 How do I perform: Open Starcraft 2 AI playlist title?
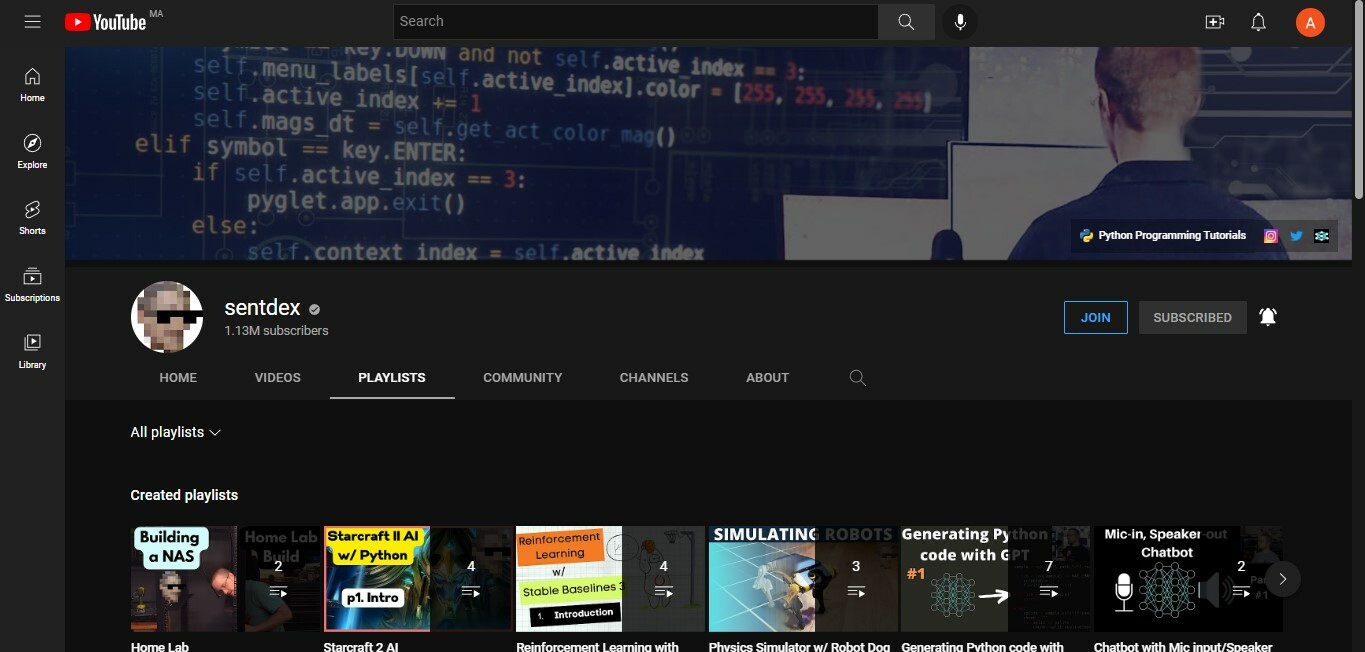click(361, 646)
